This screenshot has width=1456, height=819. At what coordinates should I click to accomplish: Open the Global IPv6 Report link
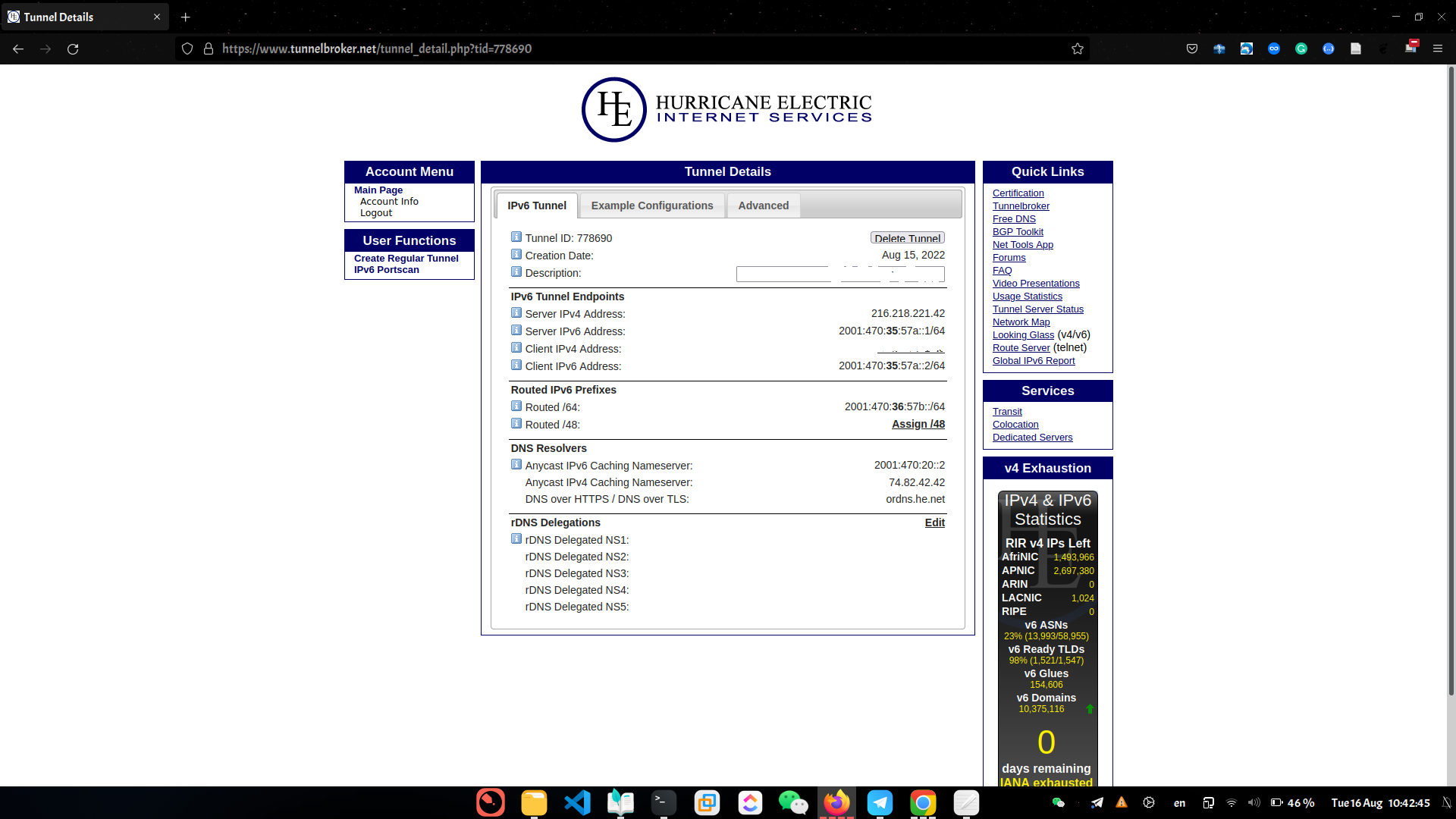coord(1034,361)
